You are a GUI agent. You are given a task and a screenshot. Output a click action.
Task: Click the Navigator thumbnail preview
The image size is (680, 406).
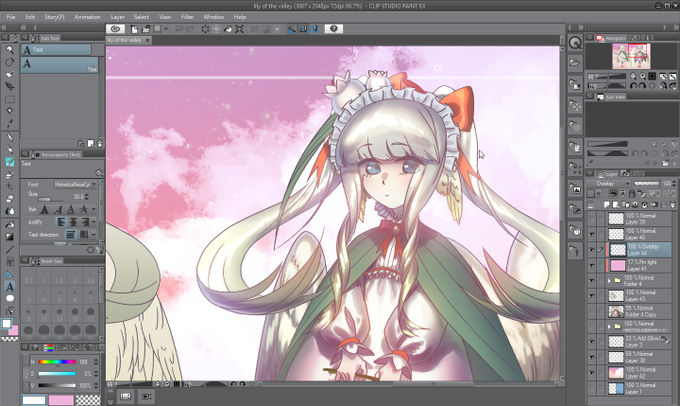click(631, 56)
